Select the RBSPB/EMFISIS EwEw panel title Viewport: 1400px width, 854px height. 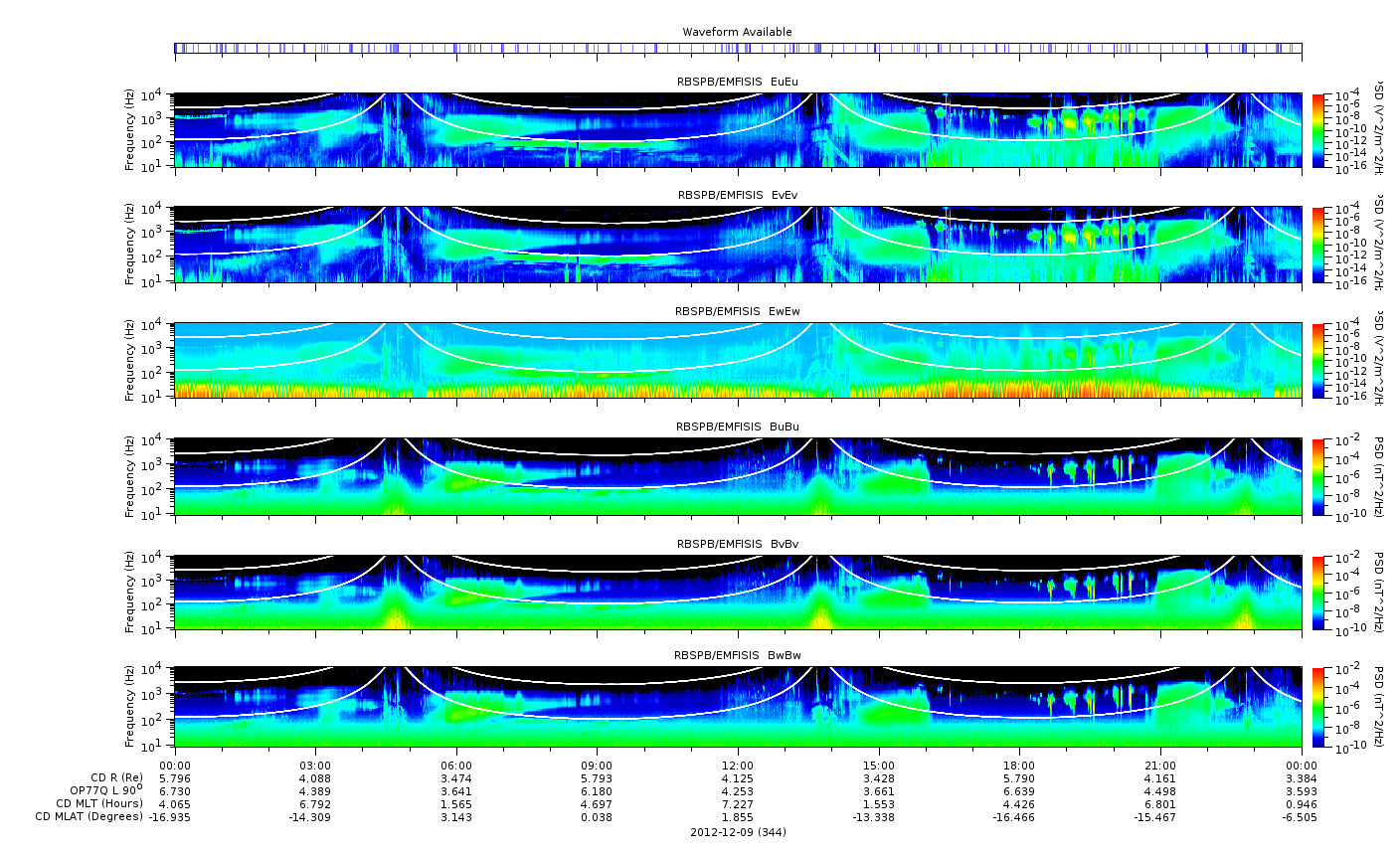click(737, 311)
